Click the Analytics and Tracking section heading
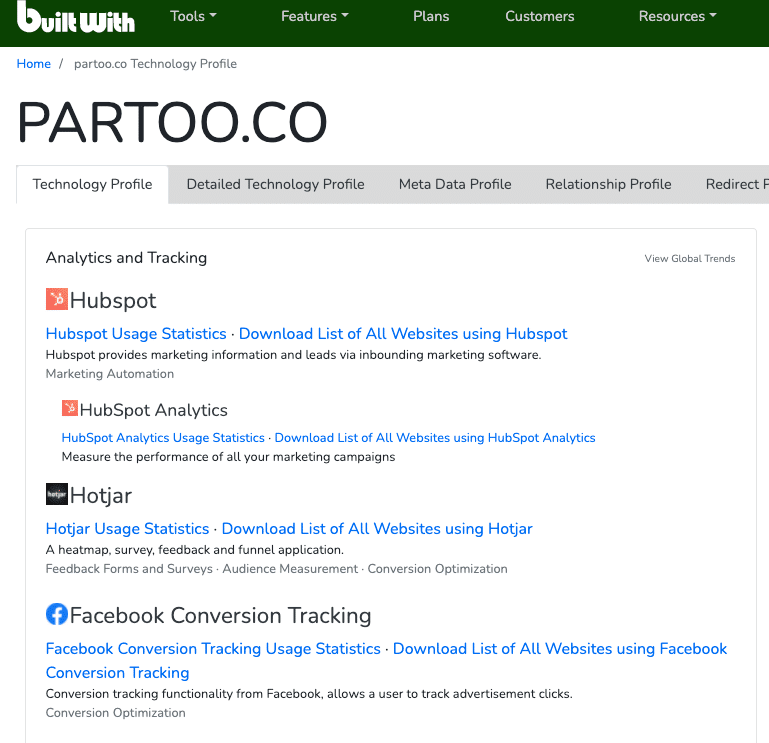Viewport: 769px width, 743px height. (126, 258)
